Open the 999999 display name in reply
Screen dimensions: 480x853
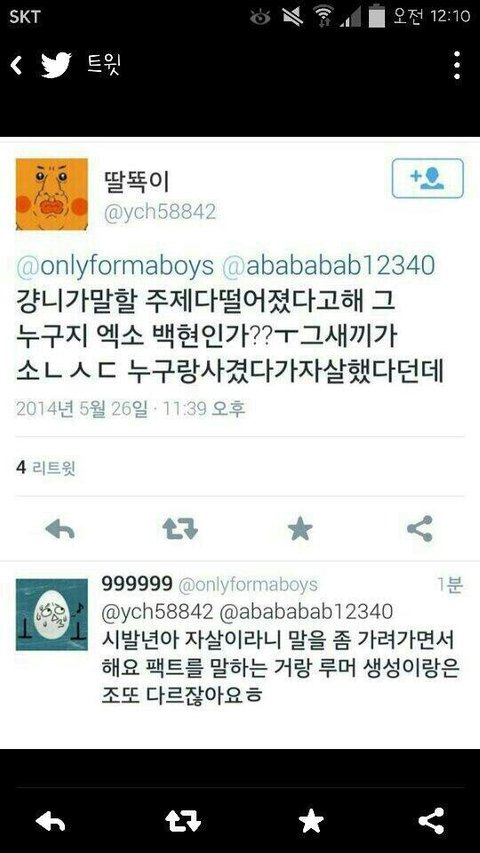[137, 584]
